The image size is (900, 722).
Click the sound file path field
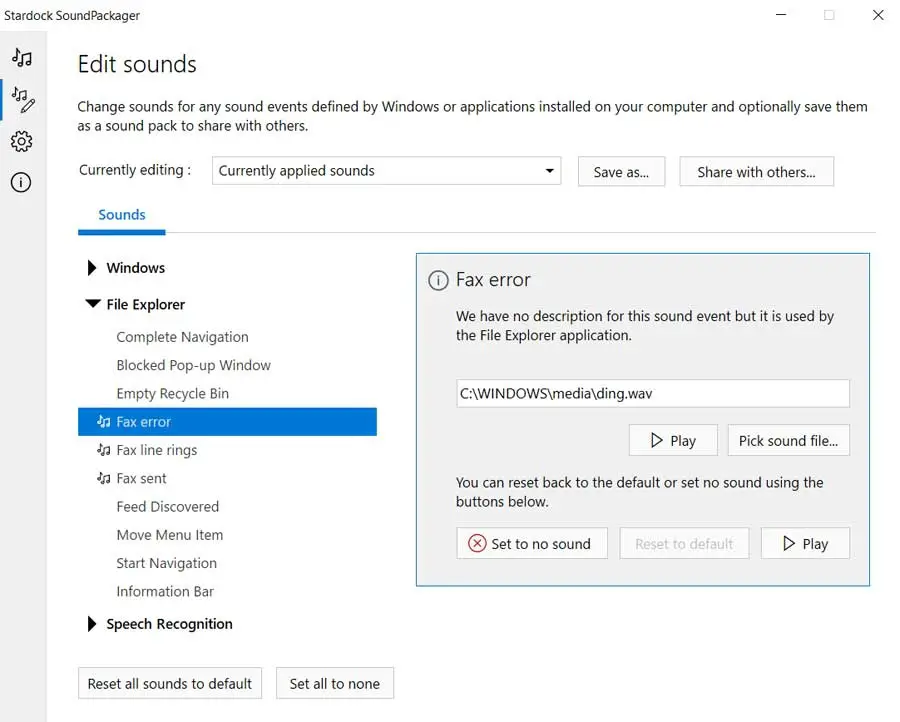coord(652,394)
